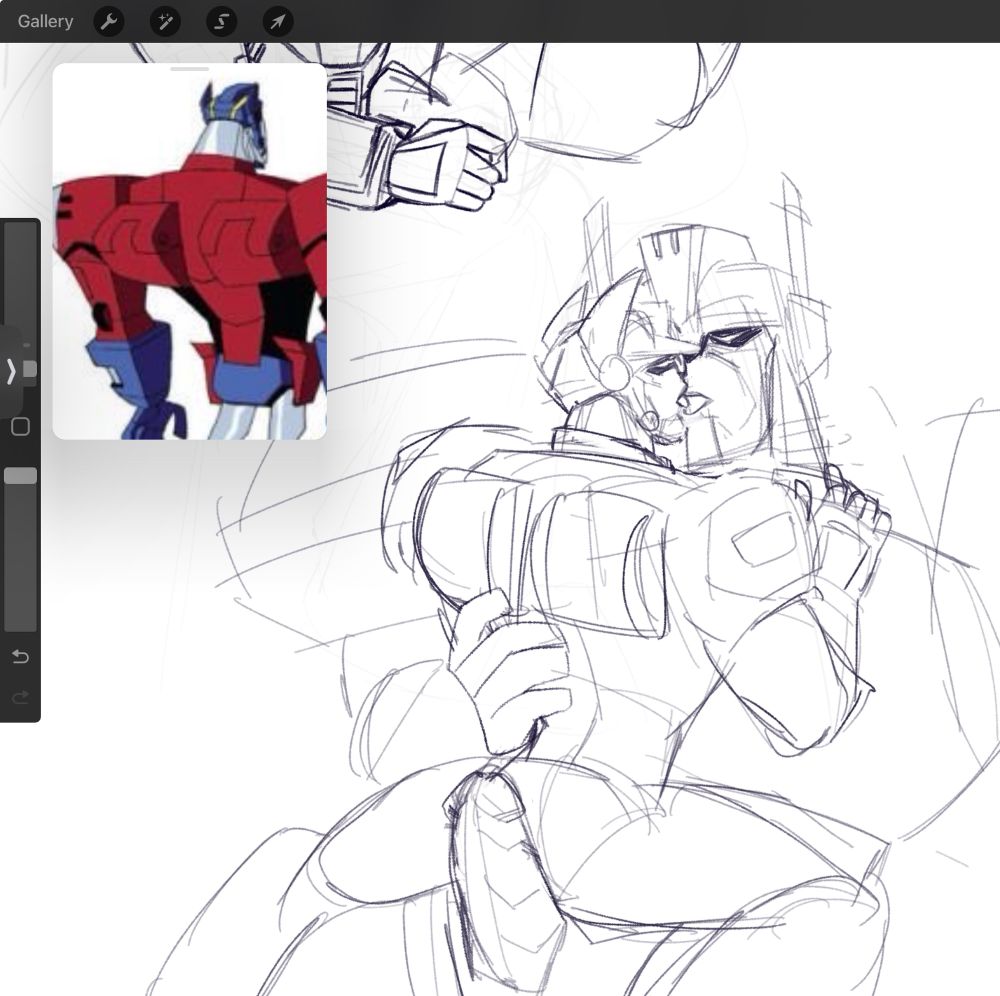Redo the last undone stroke

point(20,697)
